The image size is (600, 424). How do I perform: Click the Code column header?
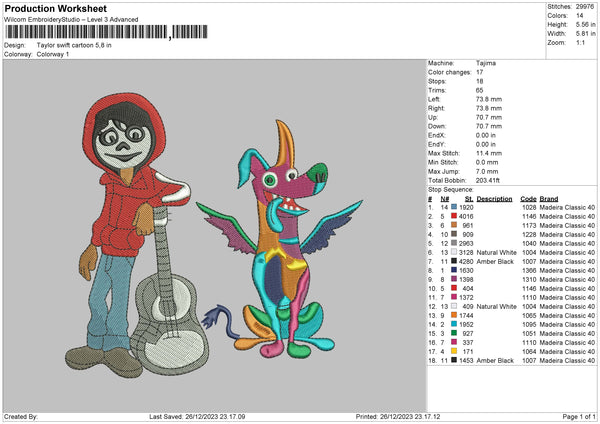[528, 199]
